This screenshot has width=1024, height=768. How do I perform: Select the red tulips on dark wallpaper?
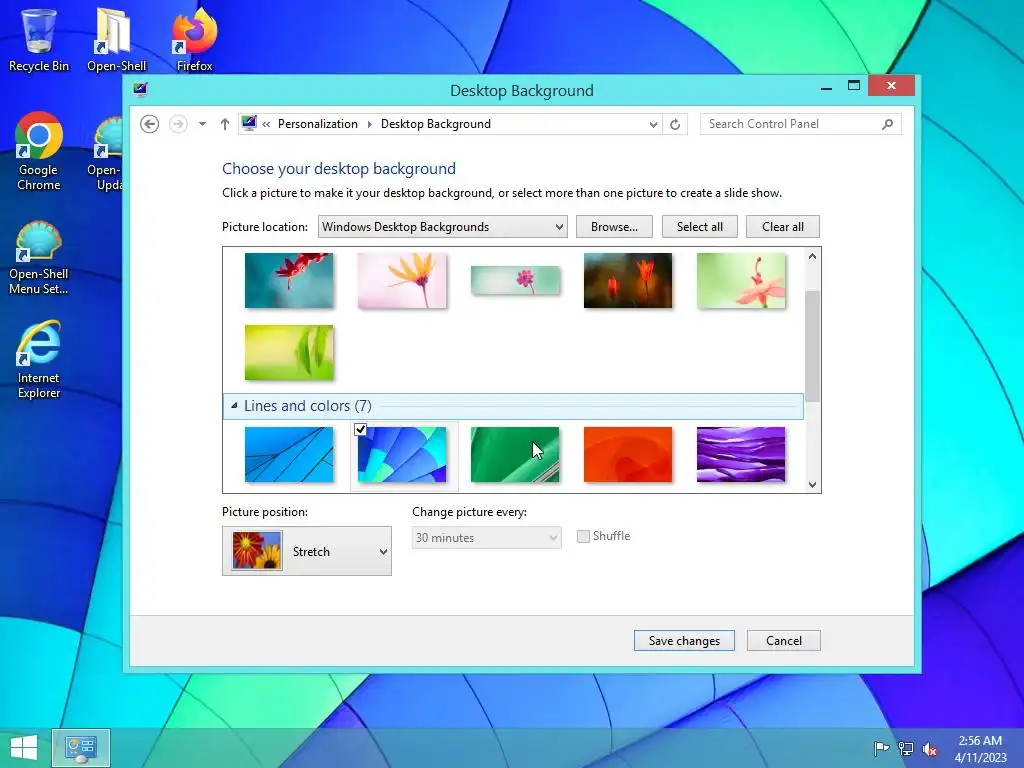tap(628, 280)
